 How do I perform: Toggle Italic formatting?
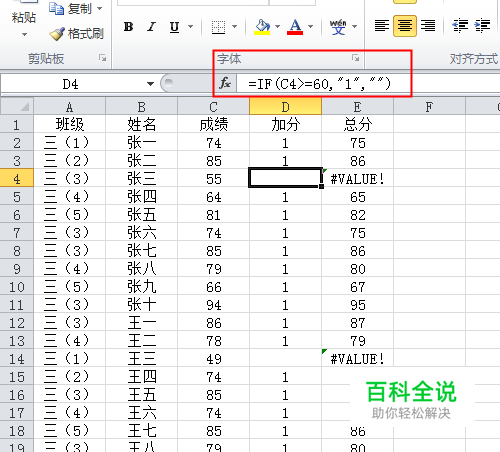click(x=151, y=26)
